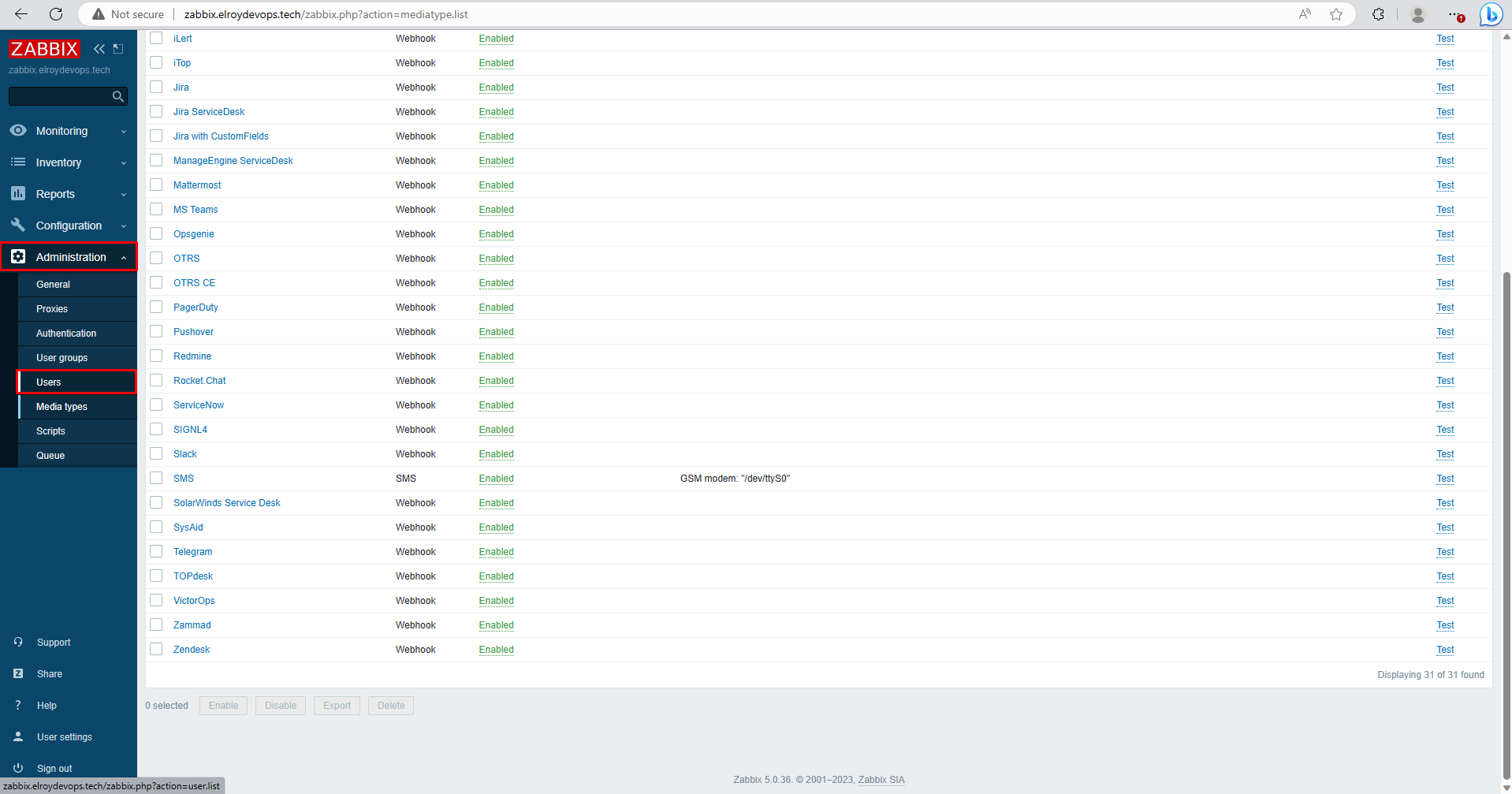Open the Authentication submenu item
Image resolution: width=1512 pixels, height=794 pixels.
pyautogui.click(x=77, y=334)
